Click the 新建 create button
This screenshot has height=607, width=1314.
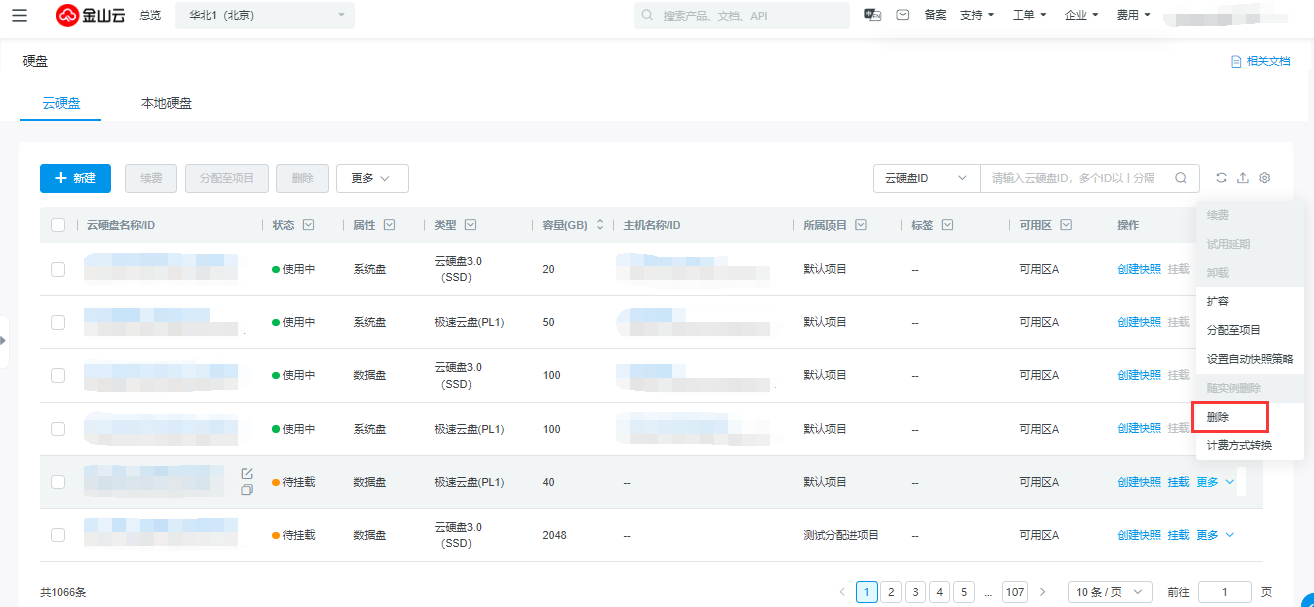(75, 178)
